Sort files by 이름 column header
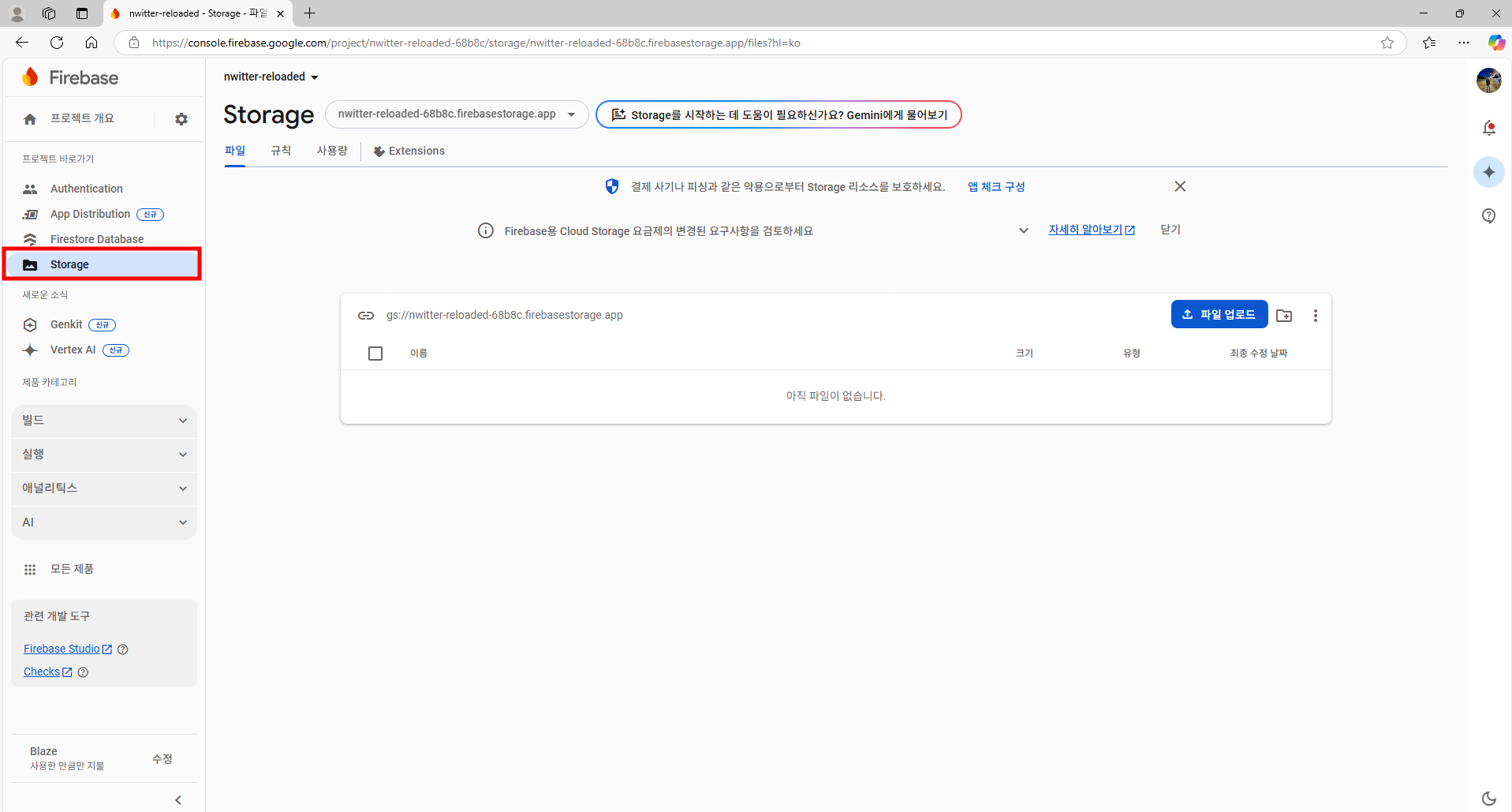Image resolution: width=1512 pixels, height=812 pixels. coord(419,354)
